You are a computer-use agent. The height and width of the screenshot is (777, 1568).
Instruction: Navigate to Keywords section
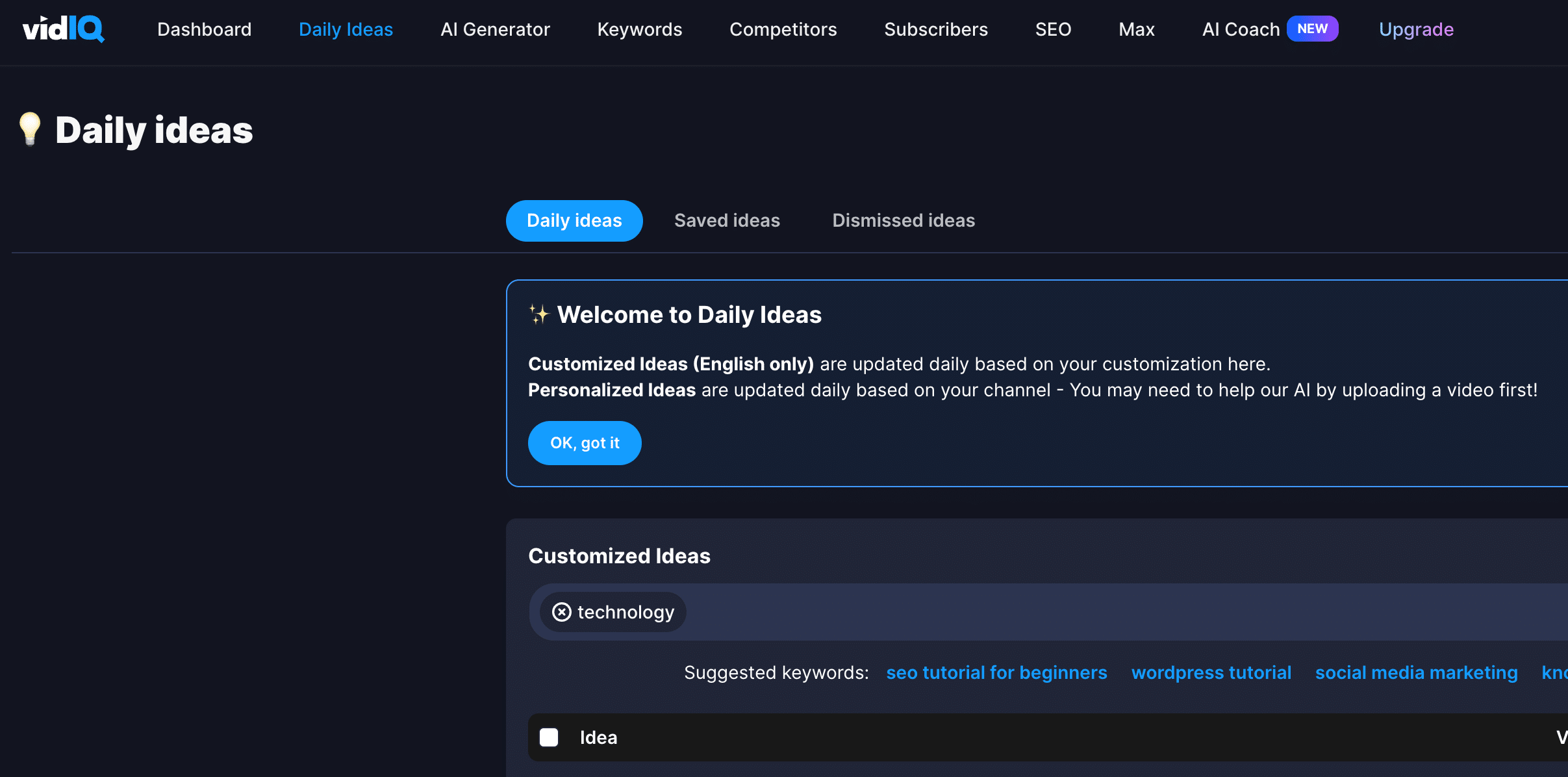pos(639,28)
